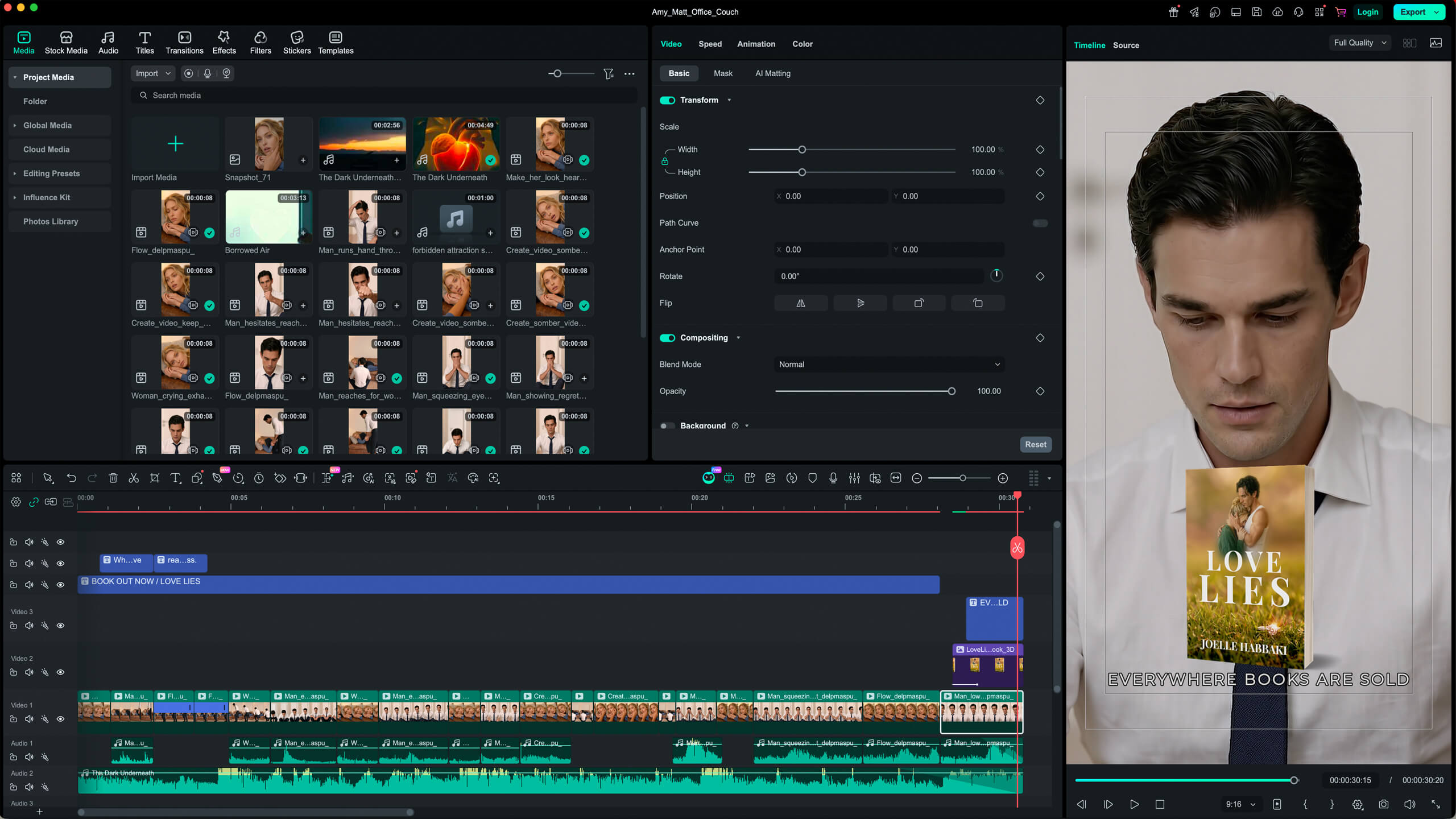Open the Titles panel
This screenshot has width=1456, height=819.
pyautogui.click(x=144, y=43)
